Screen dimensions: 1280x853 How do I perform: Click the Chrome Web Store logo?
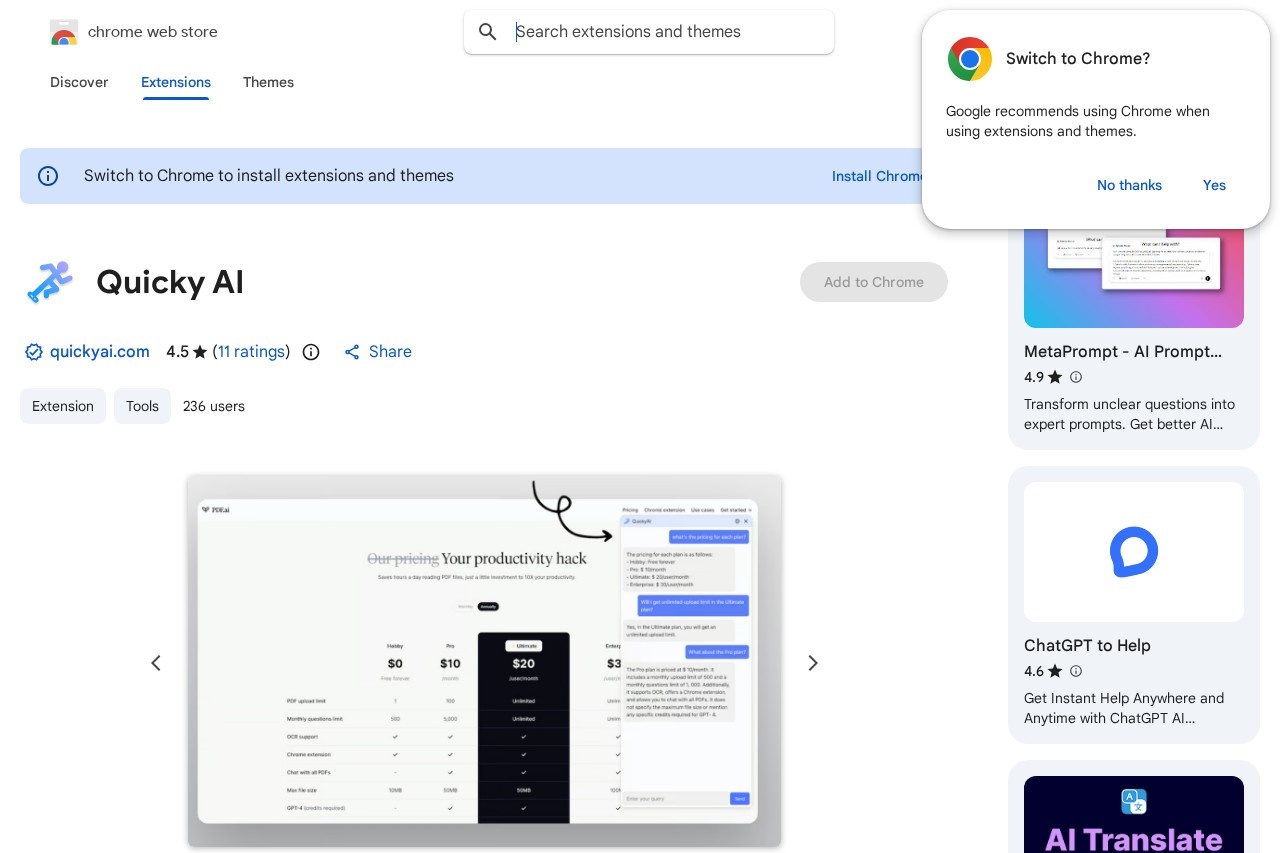[63, 32]
